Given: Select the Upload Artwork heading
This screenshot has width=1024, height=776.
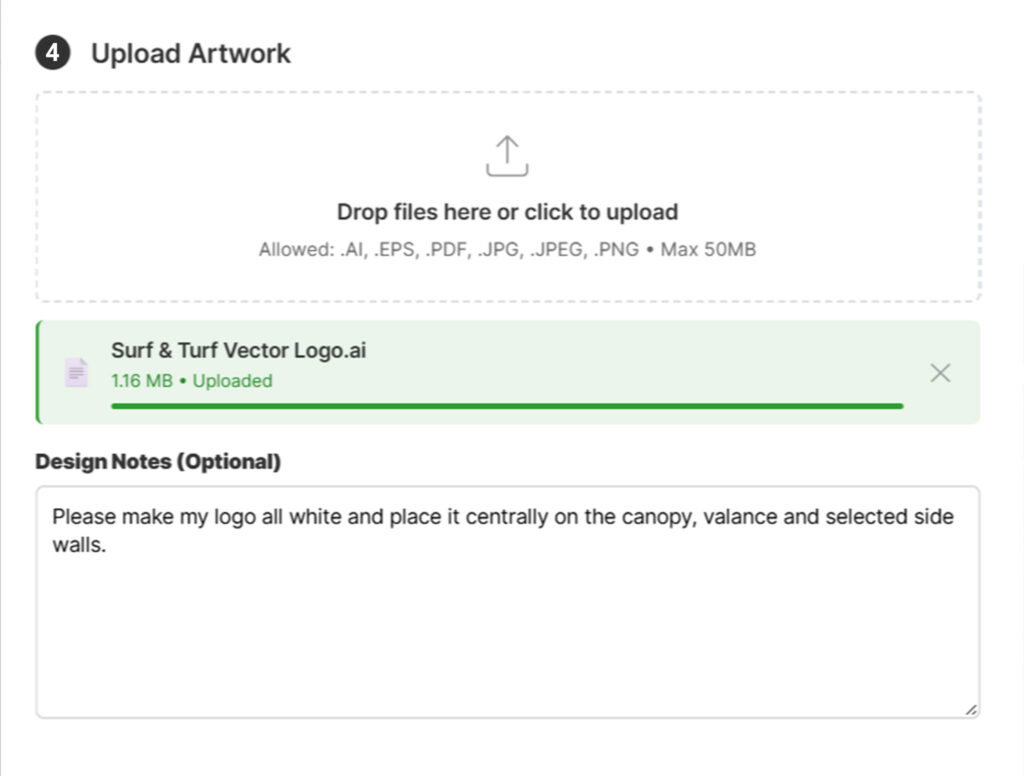Looking at the screenshot, I should [x=191, y=52].
